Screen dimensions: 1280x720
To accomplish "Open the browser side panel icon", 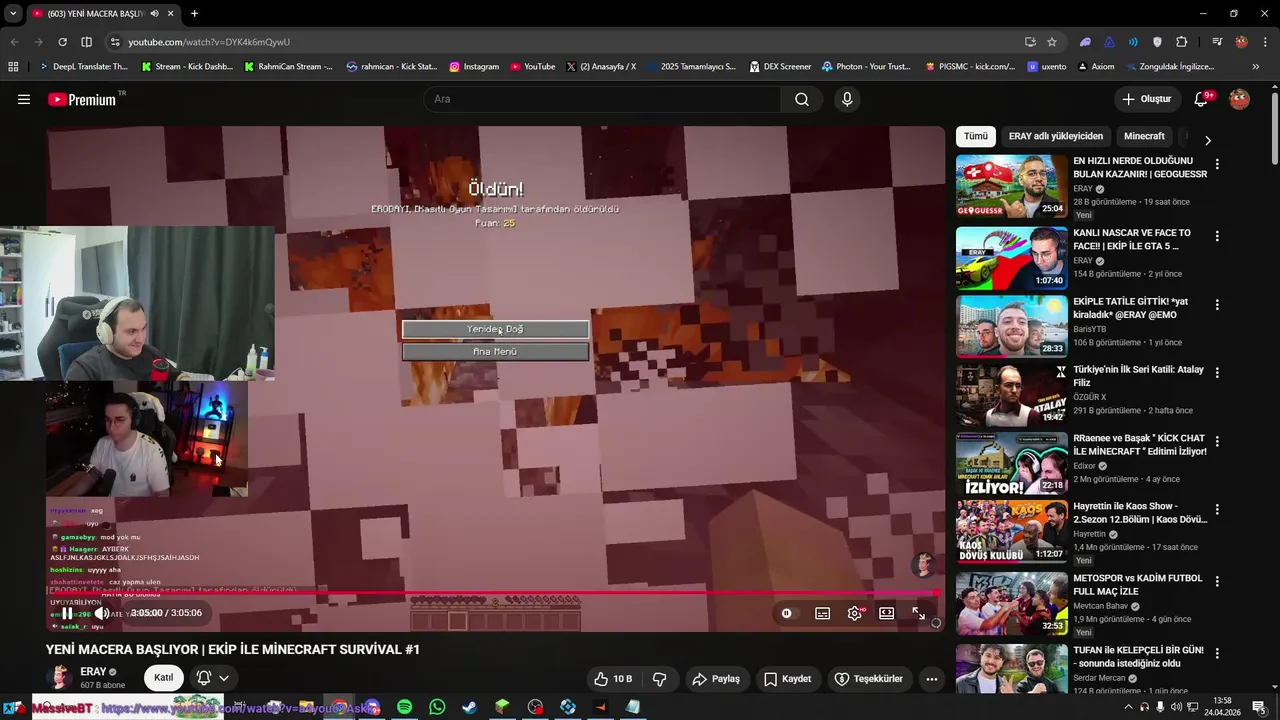I will pyautogui.click(x=86, y=42).
